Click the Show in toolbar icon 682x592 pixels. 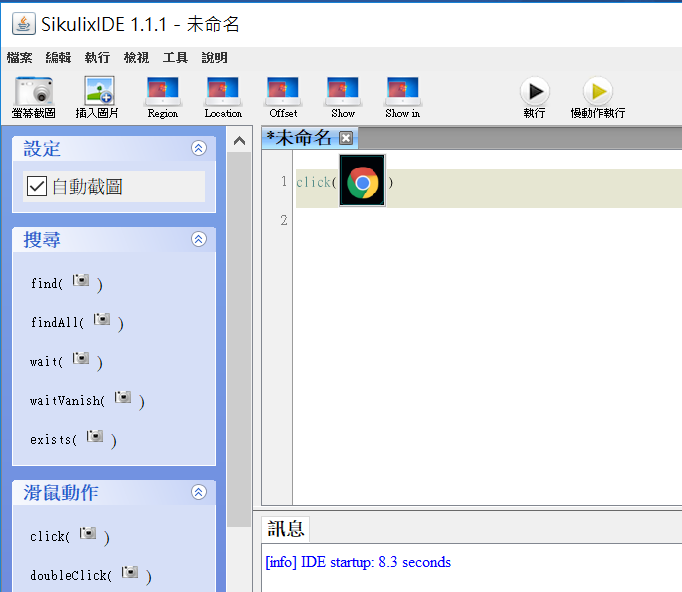click(403, 91)
